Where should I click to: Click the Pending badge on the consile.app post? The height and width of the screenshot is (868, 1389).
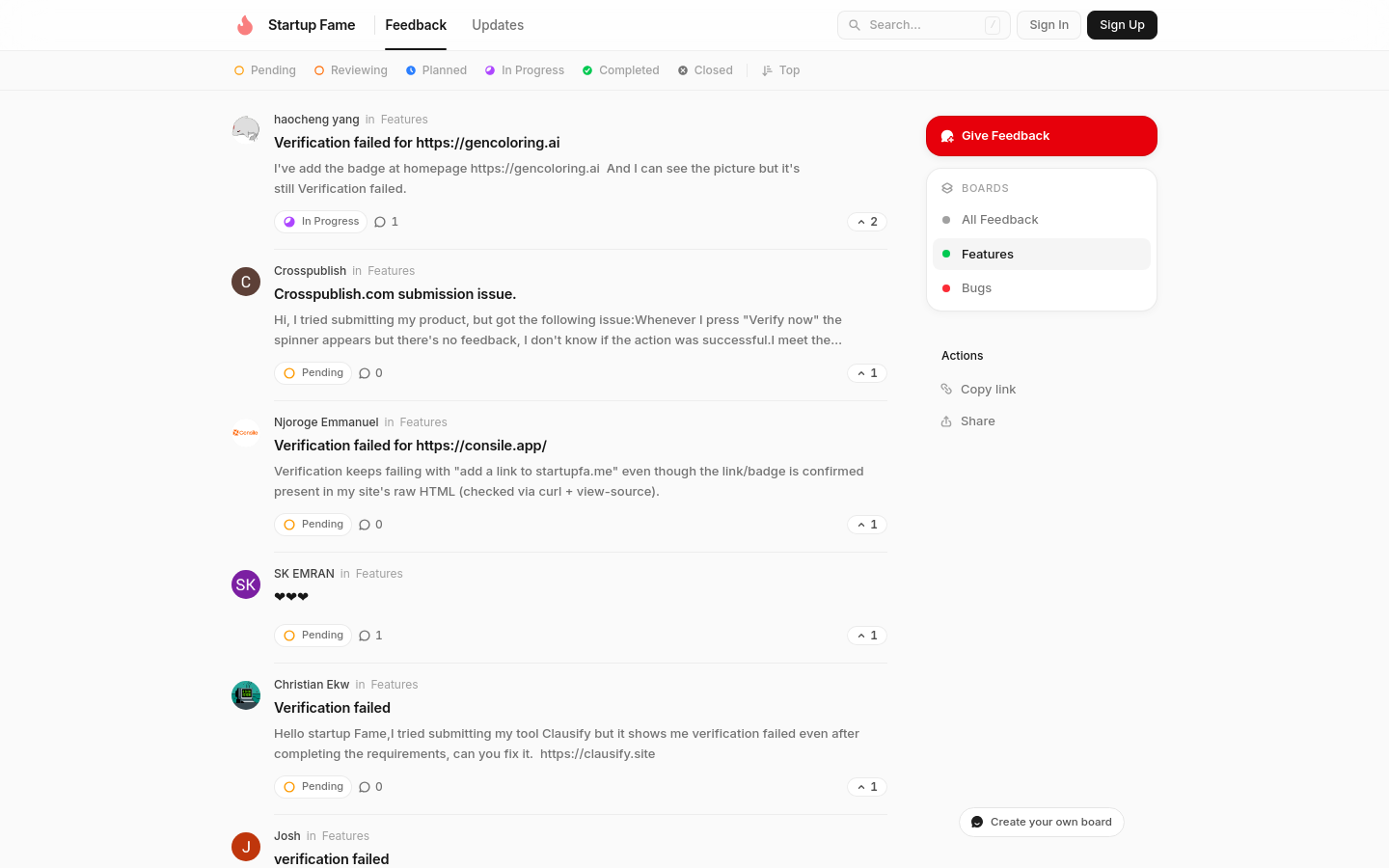click(313, 525)
